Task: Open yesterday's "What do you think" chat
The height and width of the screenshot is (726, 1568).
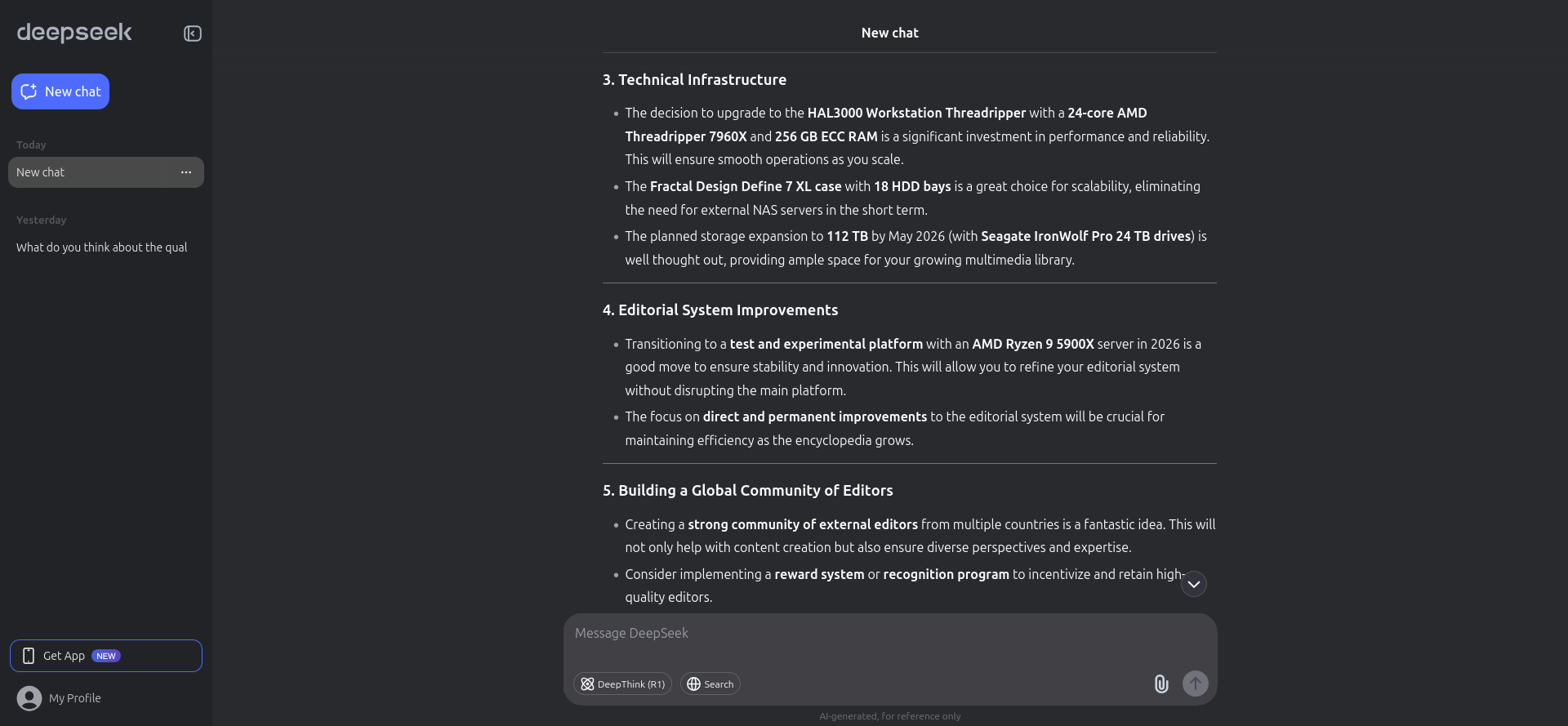Action: tap(102, 247)
